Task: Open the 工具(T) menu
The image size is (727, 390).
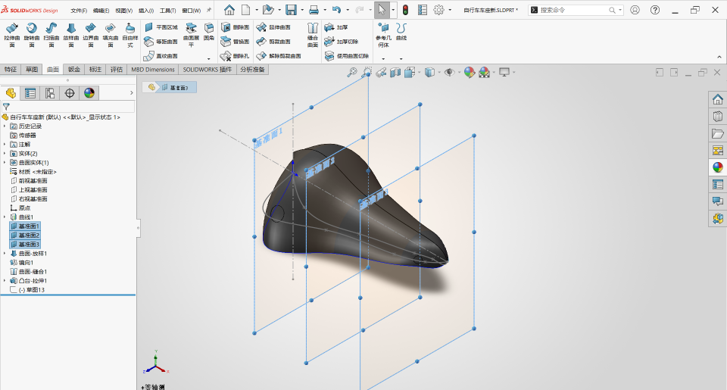Action: click(x=168, y=10)
